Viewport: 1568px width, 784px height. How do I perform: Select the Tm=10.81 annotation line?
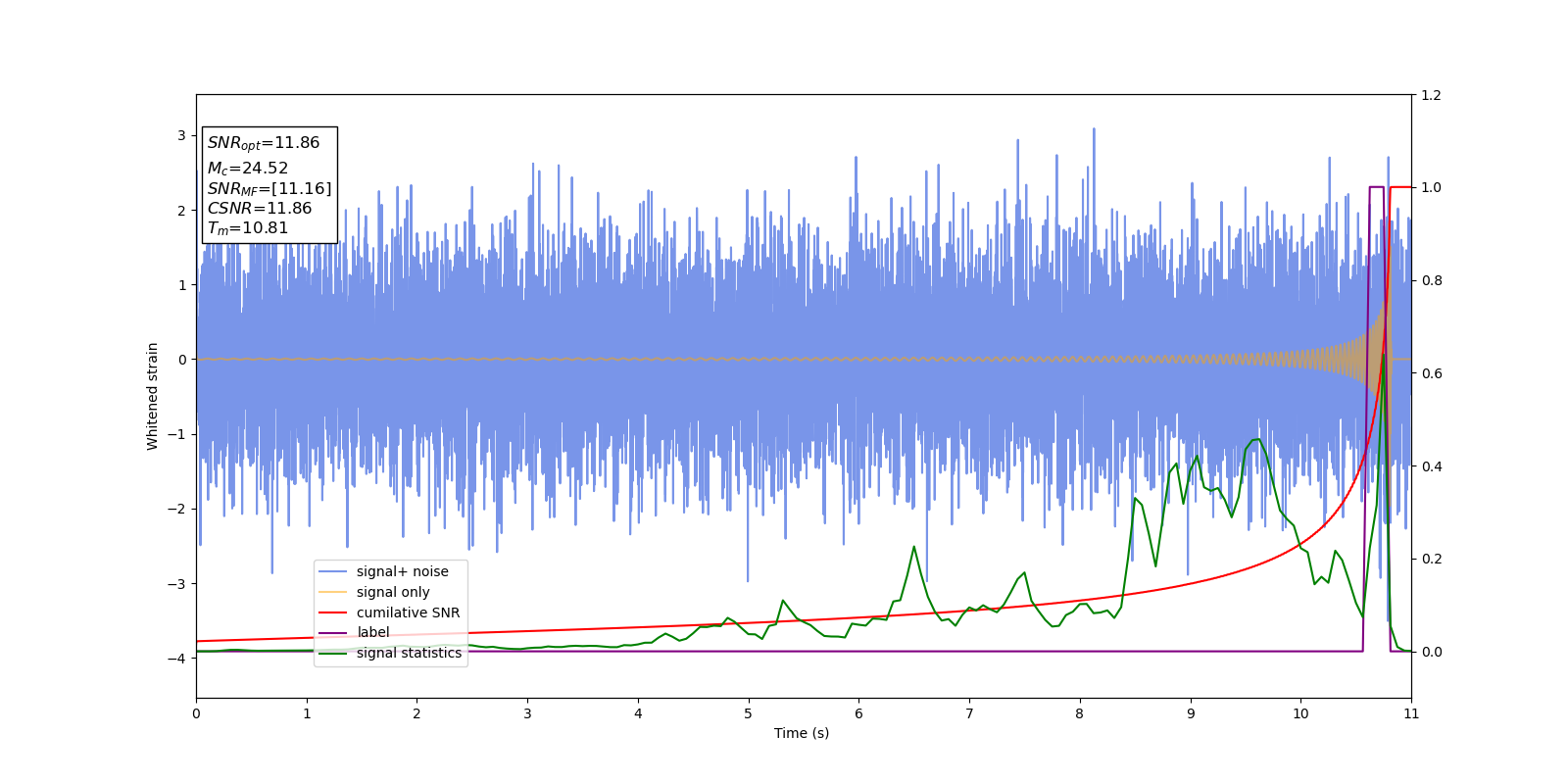[248, 228]
